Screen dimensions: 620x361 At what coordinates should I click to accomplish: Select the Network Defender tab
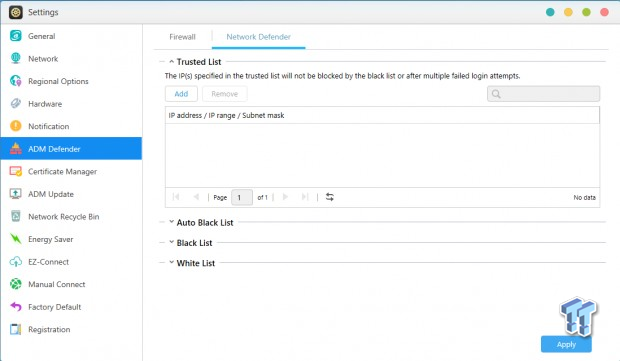coord(259,37)
